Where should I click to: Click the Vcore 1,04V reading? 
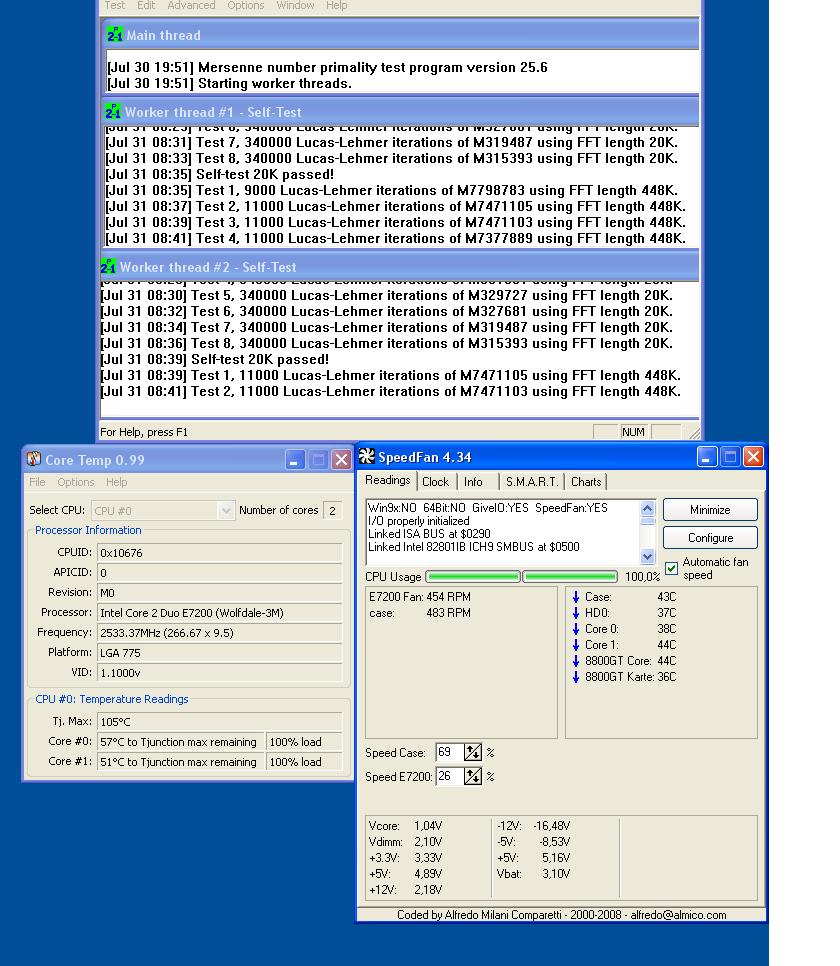(406, 826)
